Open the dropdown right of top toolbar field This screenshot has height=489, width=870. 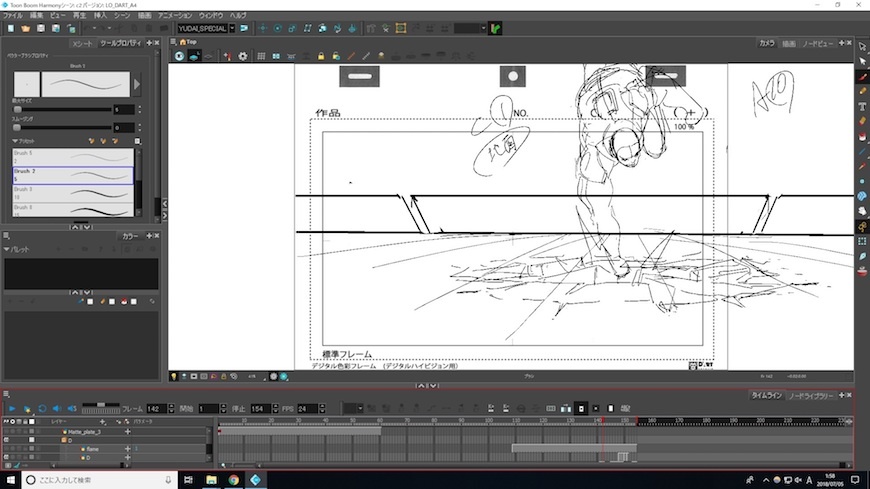pos(483,28)
